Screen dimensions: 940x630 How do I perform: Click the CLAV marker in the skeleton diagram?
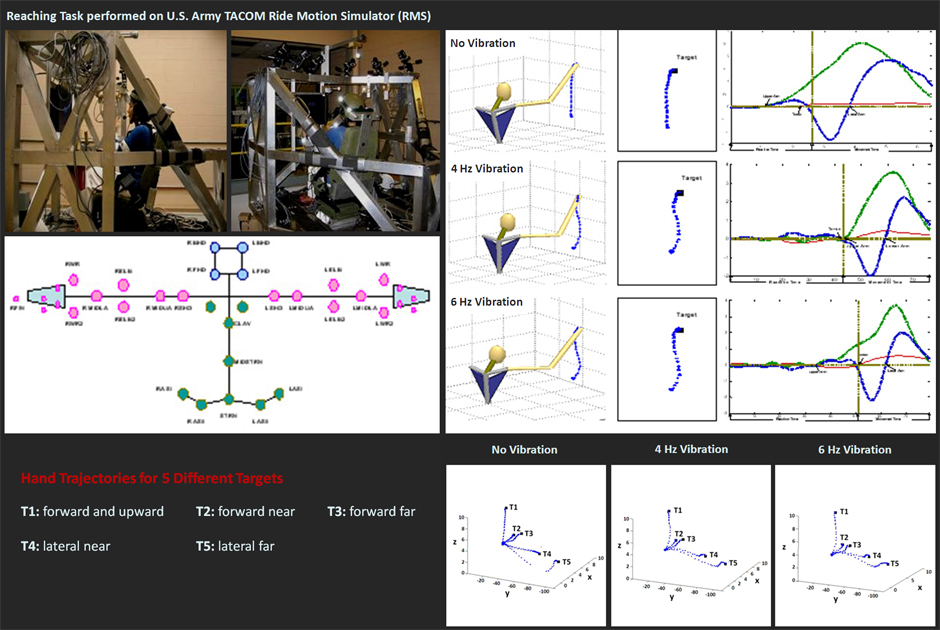[229, 323]
